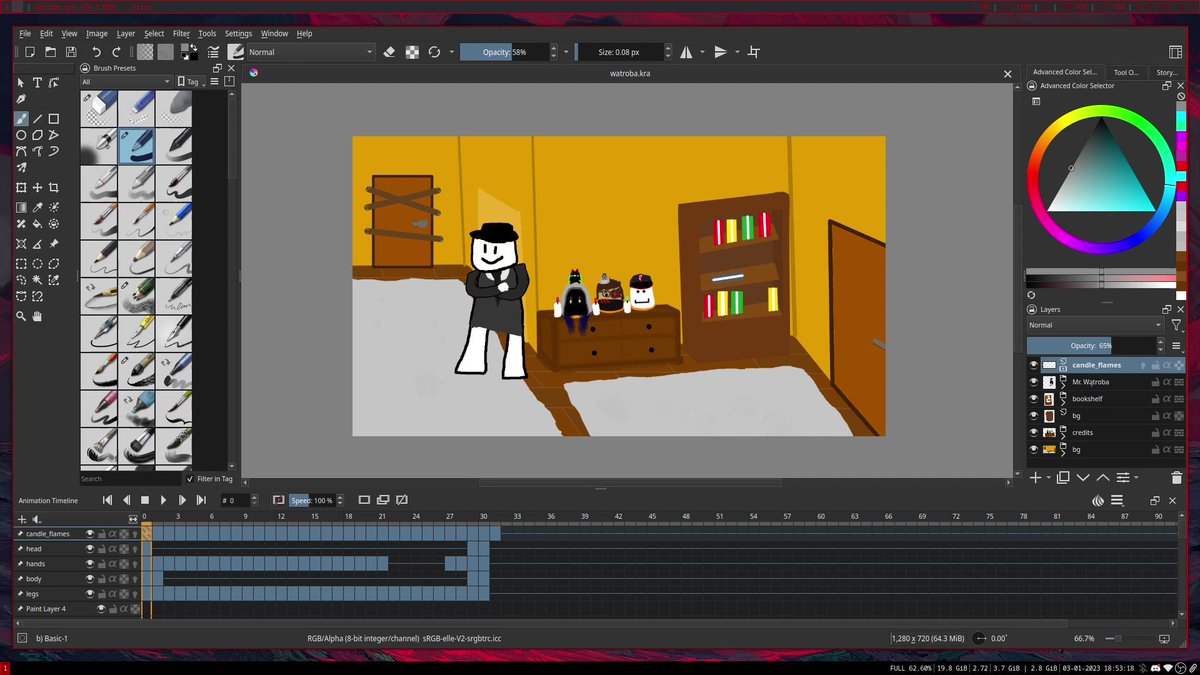This screenshot has height=675, width=1200.
Task: Open the layer blending mode dropdown
Action: [1095, 325]
